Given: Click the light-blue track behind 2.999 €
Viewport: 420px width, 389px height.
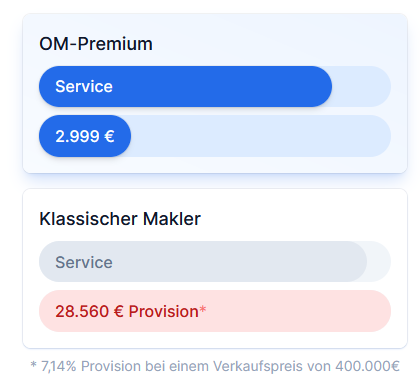Looking at the screenshot, I should 261,136.
